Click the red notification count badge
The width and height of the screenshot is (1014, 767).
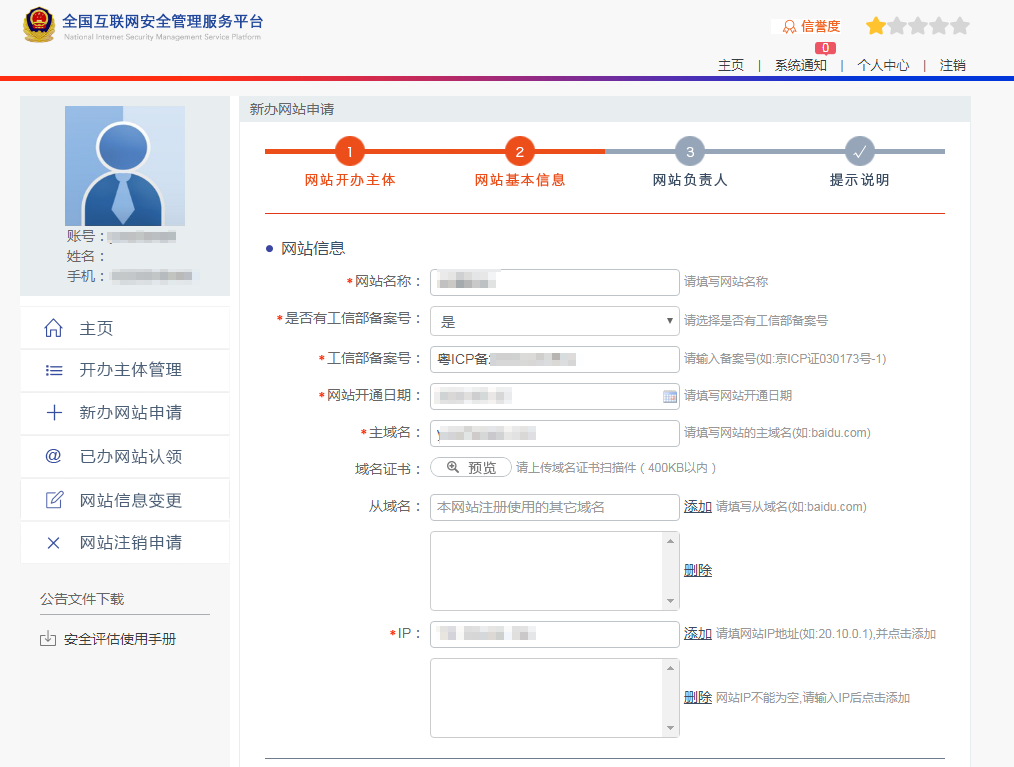(x=825, y=48)
